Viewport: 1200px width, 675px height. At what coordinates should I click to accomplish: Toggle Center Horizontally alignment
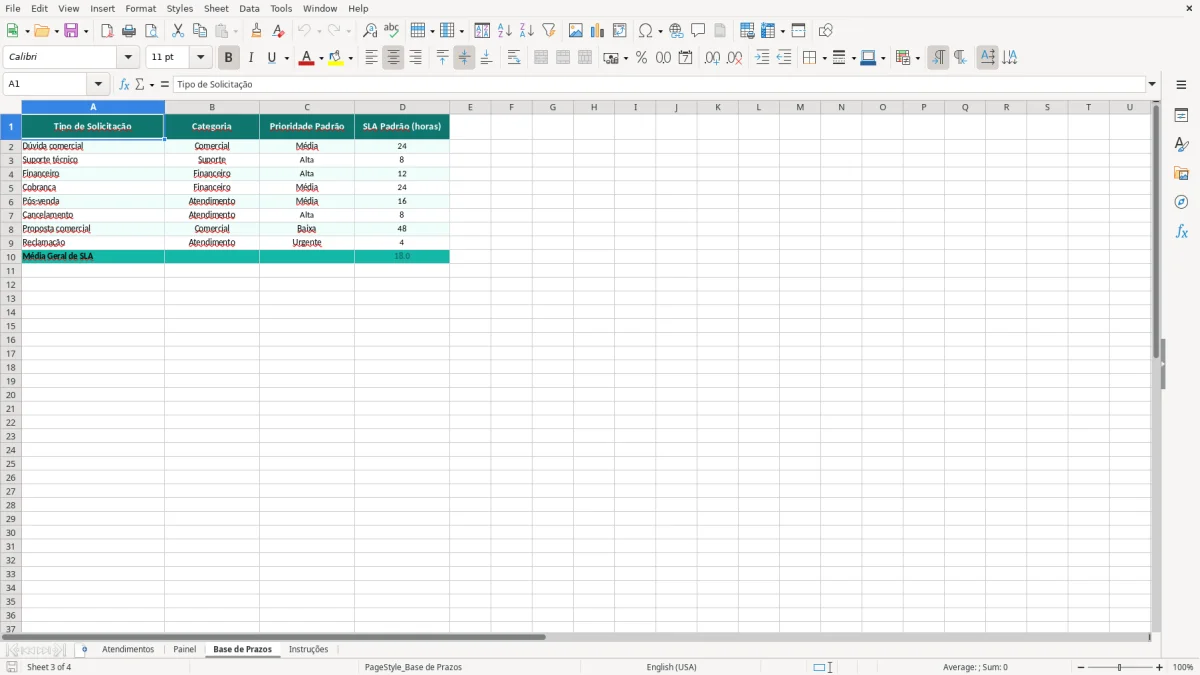[x=393, y=58]
